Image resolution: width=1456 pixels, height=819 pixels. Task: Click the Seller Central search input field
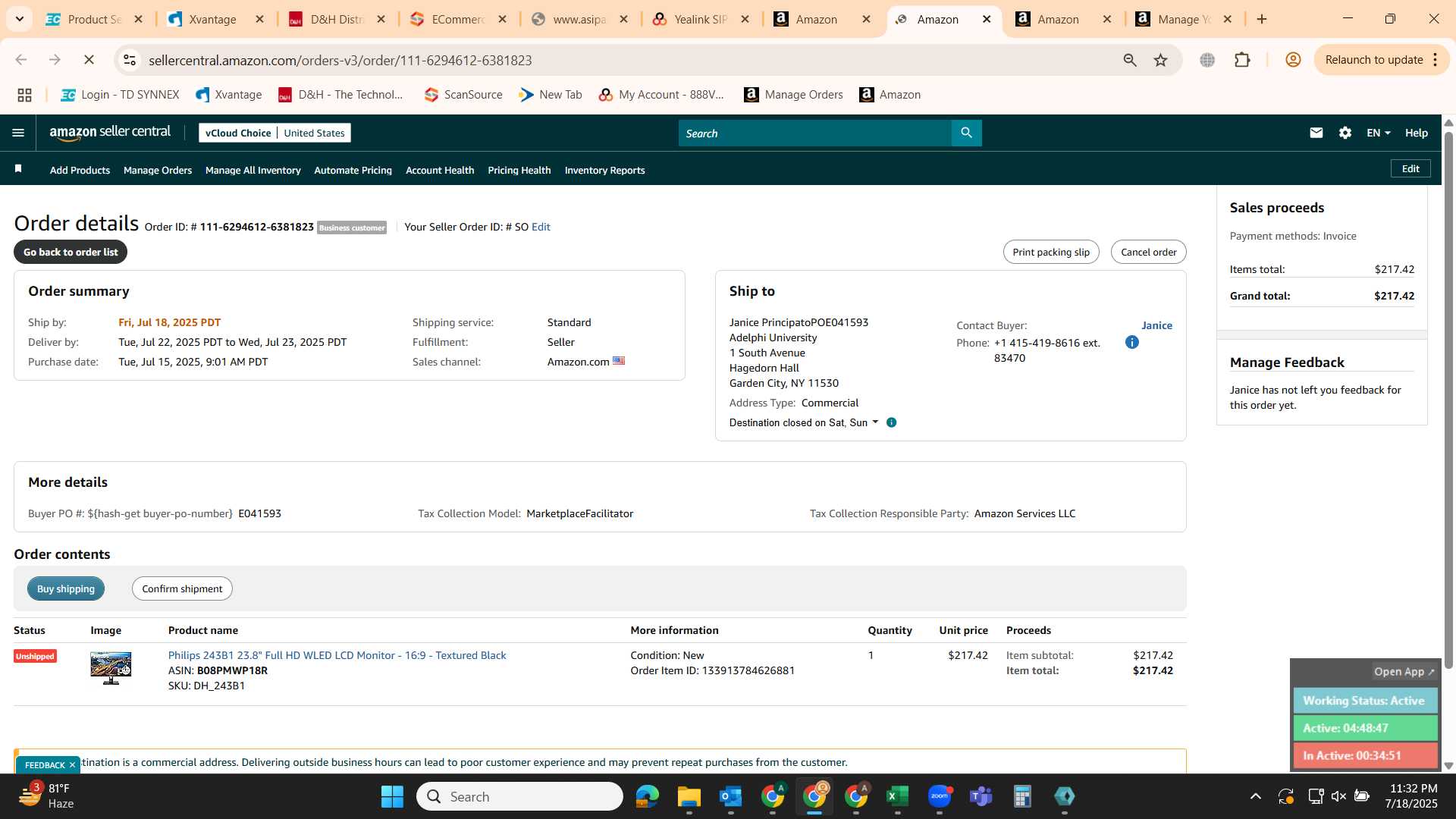(x=815, y=133)
